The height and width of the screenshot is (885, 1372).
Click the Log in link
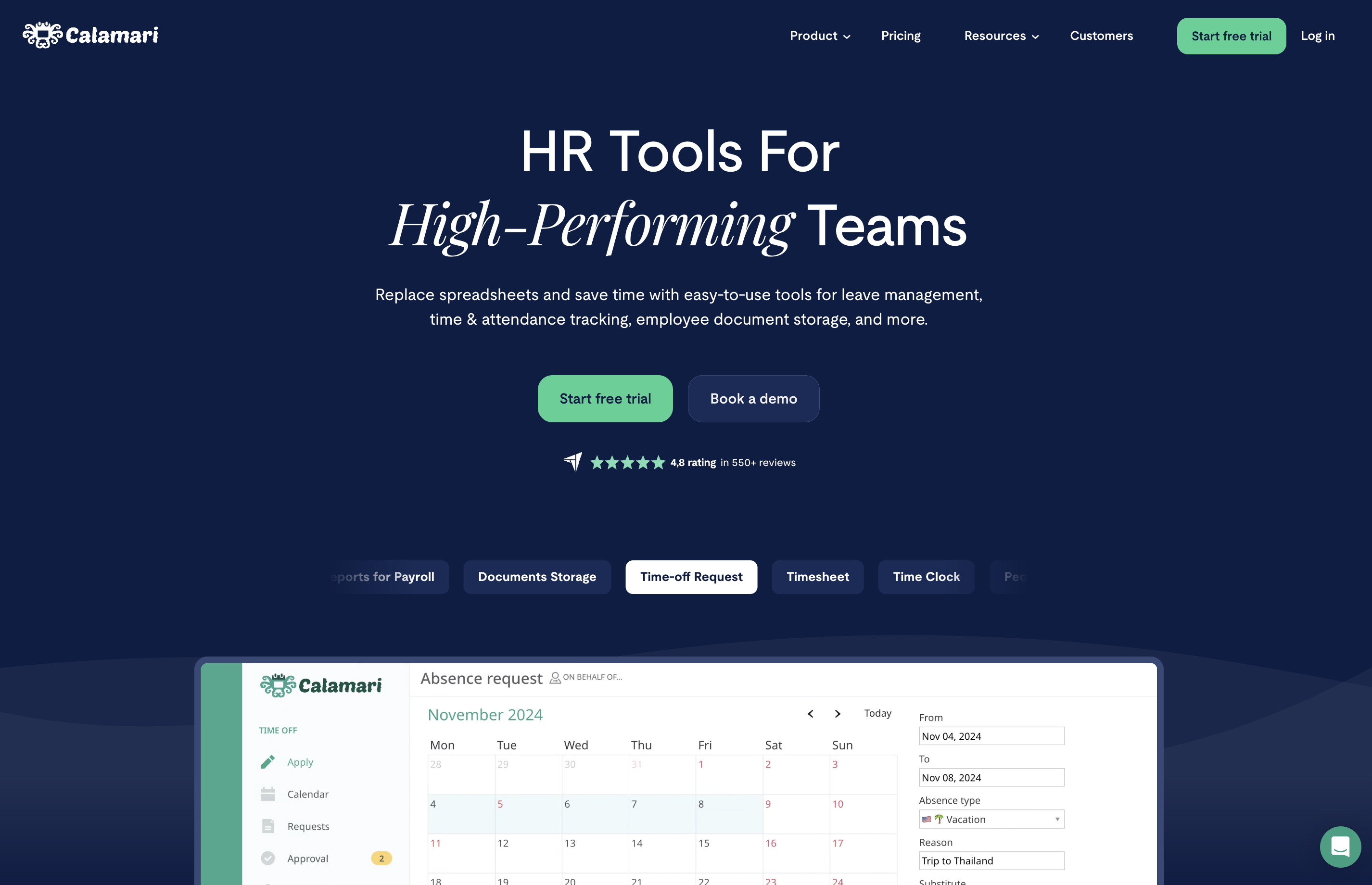[1317, 36]
